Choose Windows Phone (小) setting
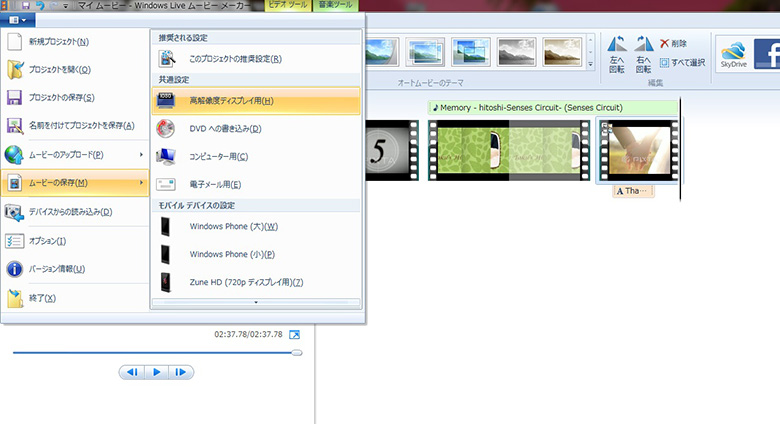Screen dimensions: 780x424 (256, 254)
